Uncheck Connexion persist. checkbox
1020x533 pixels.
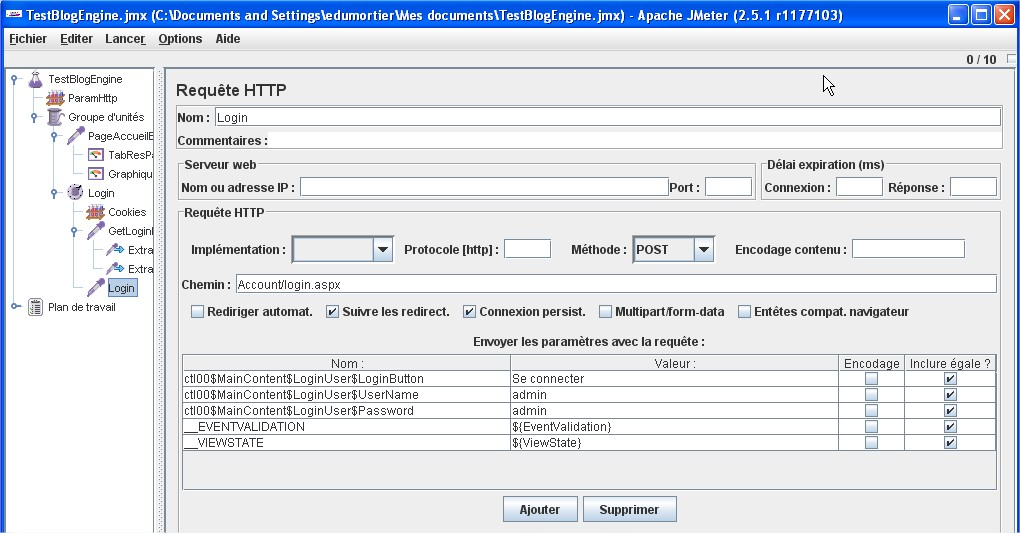click(469, 312)
